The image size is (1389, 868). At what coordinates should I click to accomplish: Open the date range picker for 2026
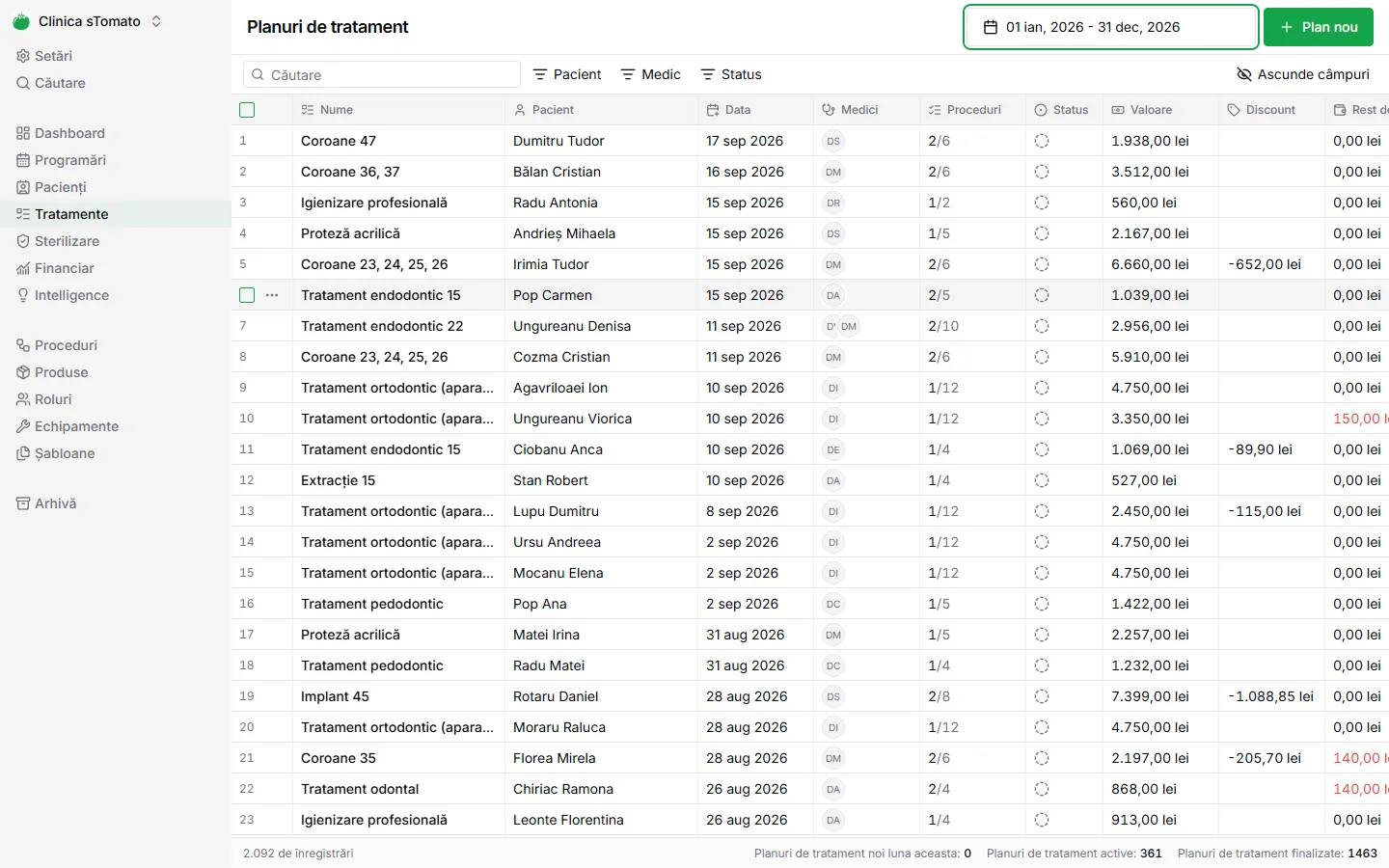[1111, 27]
